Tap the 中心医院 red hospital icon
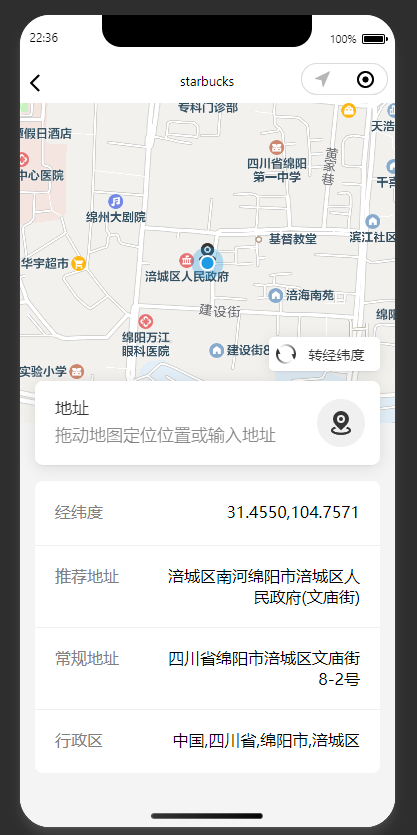Viewport: 417px width, 835px height. pyautogui.click(x=23, y=159)
